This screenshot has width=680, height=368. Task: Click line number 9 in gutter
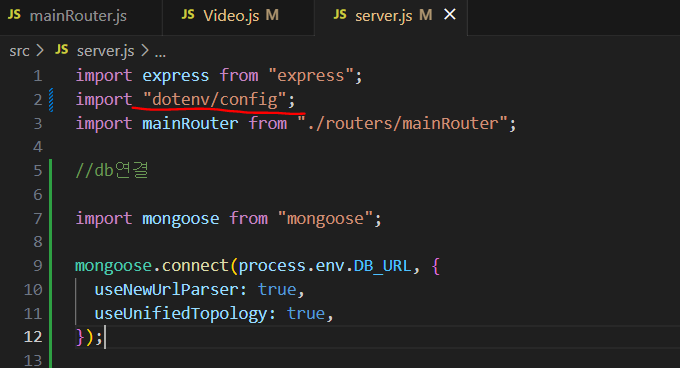point(38,266)
